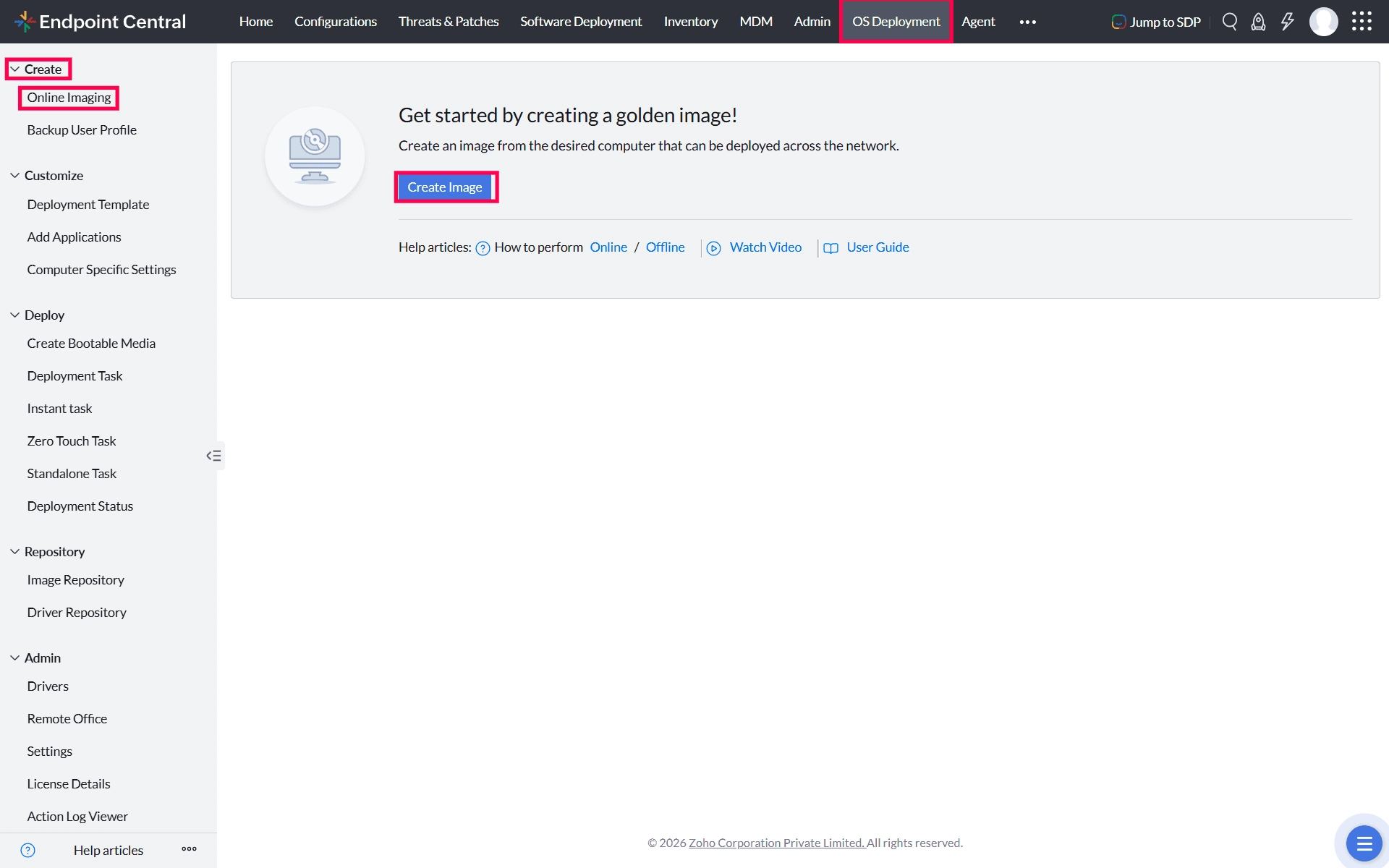The width and height of the screenshot is (1389, 868).
Task: Click the Jump to SDP icon
Action: [x=1118, y=22]
